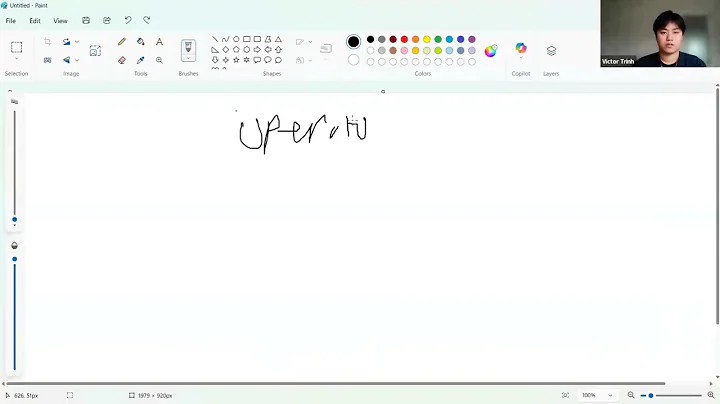Screen dimensions: 720x404
Task: Expand the Rotate dropdown arrow
Action: click(x=77, y=42)
